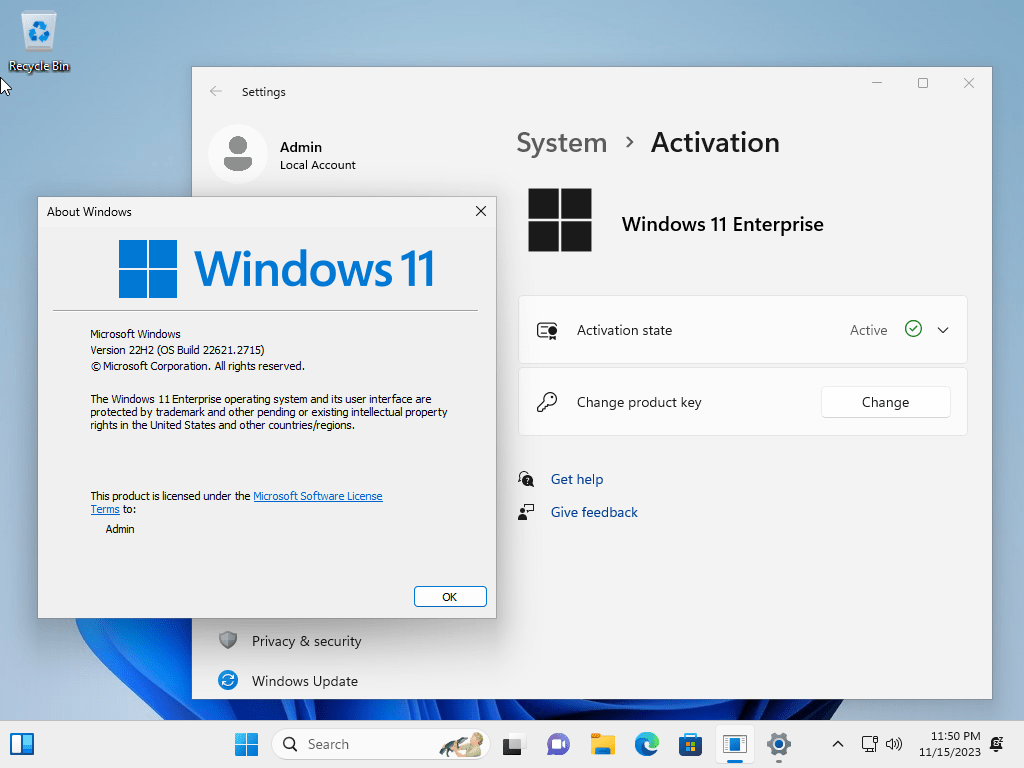Screen dimensions: 1024x768
Task: Go to System in the breadcrumb
Action: (562, 142)
